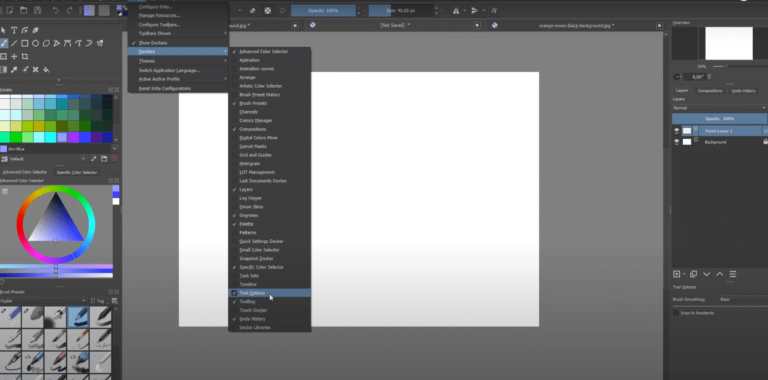This screenshot has height=380, width=768.
Task: Expand the Themes submenu
Action: coord(178,61)
